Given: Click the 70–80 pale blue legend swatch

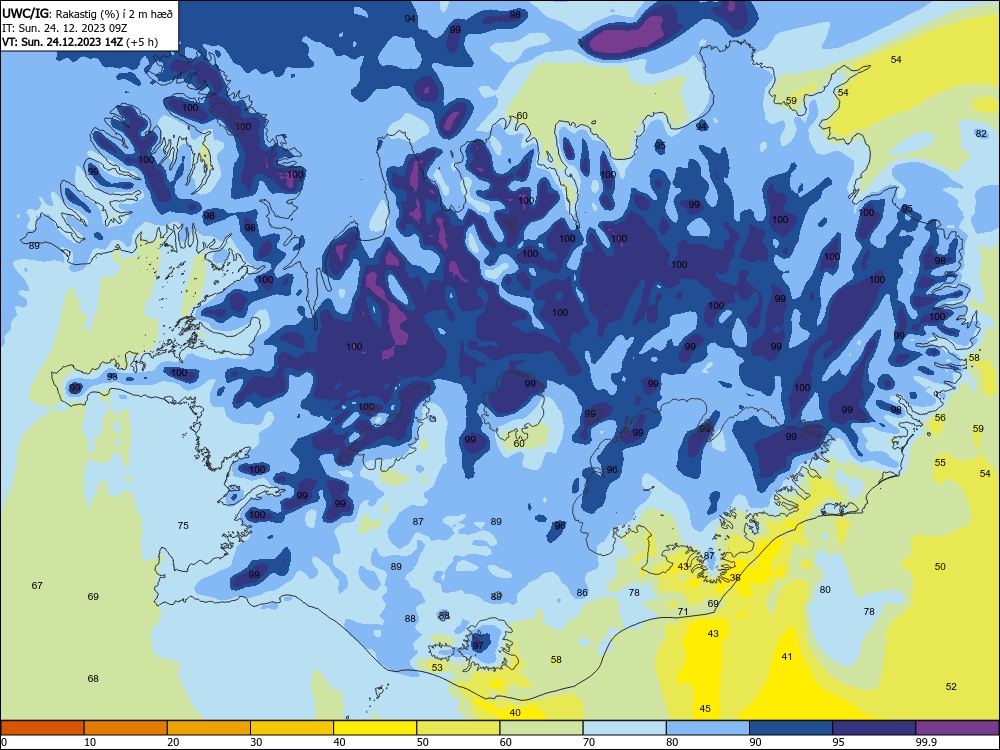Looking at the screenshot, I should [624, 728].
